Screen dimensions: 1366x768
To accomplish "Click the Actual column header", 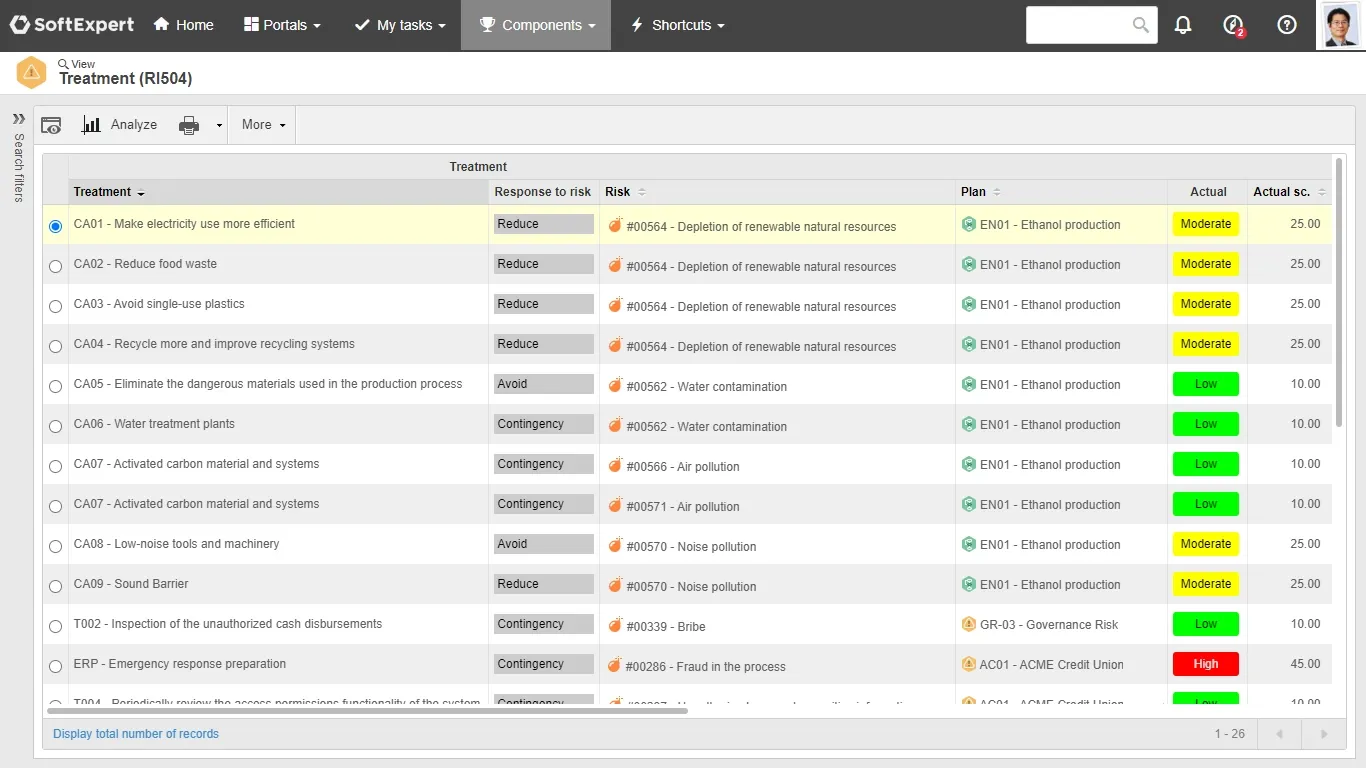I will click(x=1208, y=192).
